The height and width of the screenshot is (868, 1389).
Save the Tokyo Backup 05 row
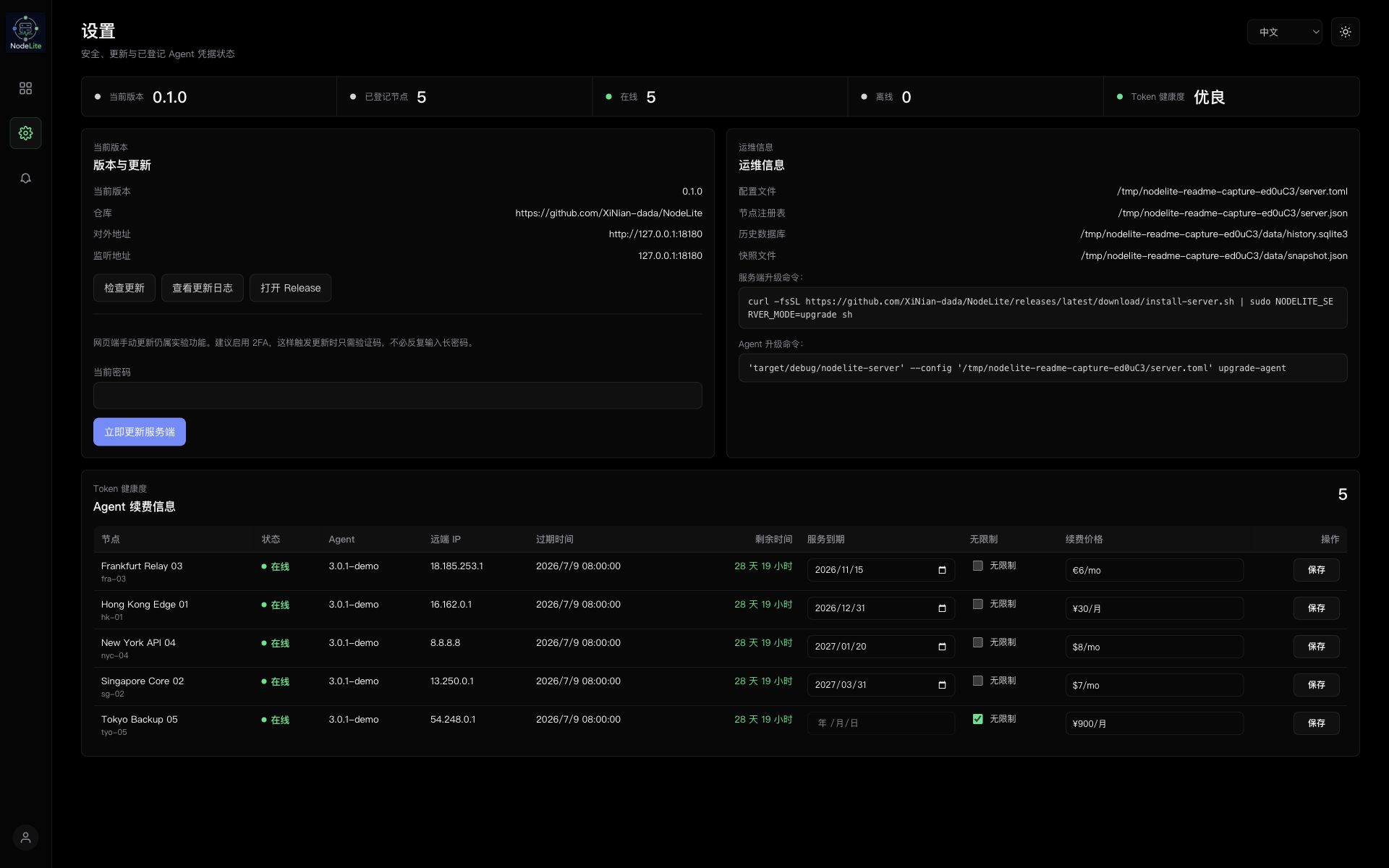click(1316, 723)
